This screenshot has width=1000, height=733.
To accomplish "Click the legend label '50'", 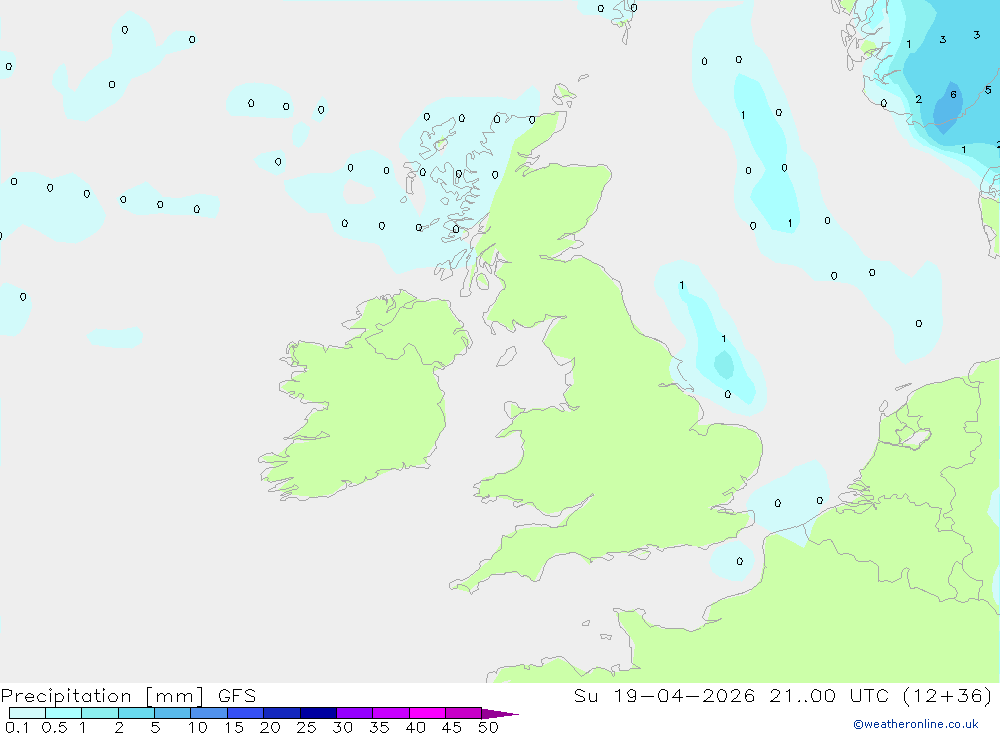I will point(488,727).
